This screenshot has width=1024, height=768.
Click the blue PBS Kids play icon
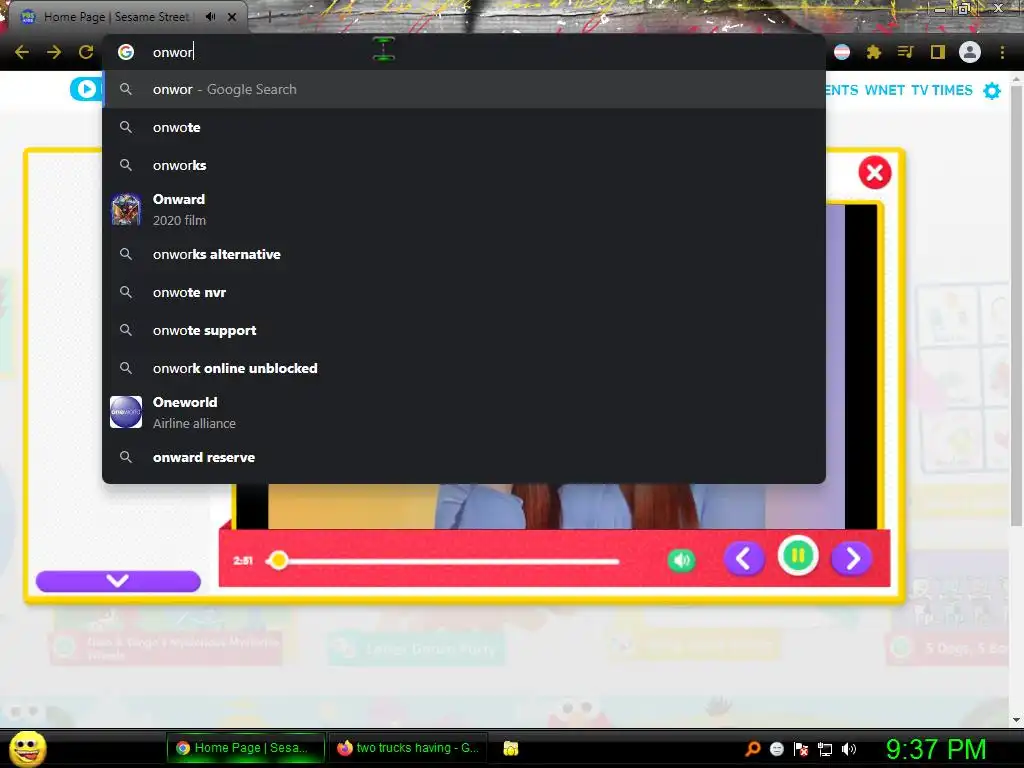click(86, 89)
